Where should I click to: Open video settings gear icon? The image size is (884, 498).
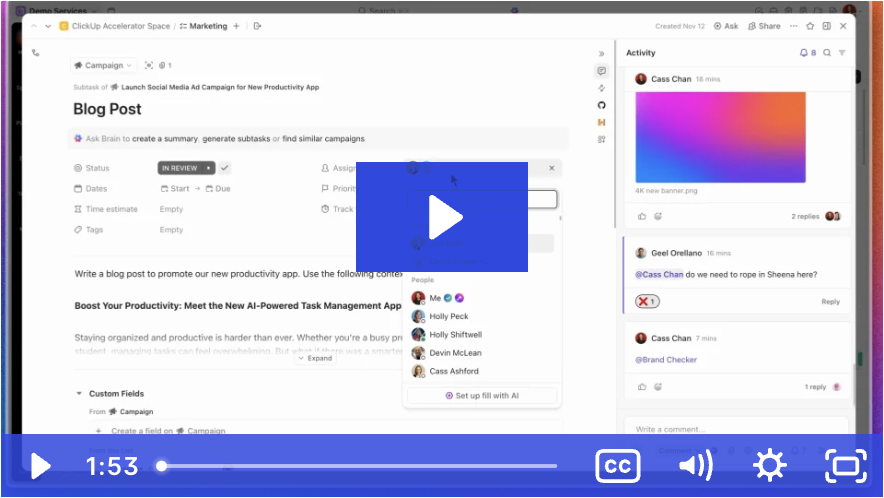[x=770, y=466]
